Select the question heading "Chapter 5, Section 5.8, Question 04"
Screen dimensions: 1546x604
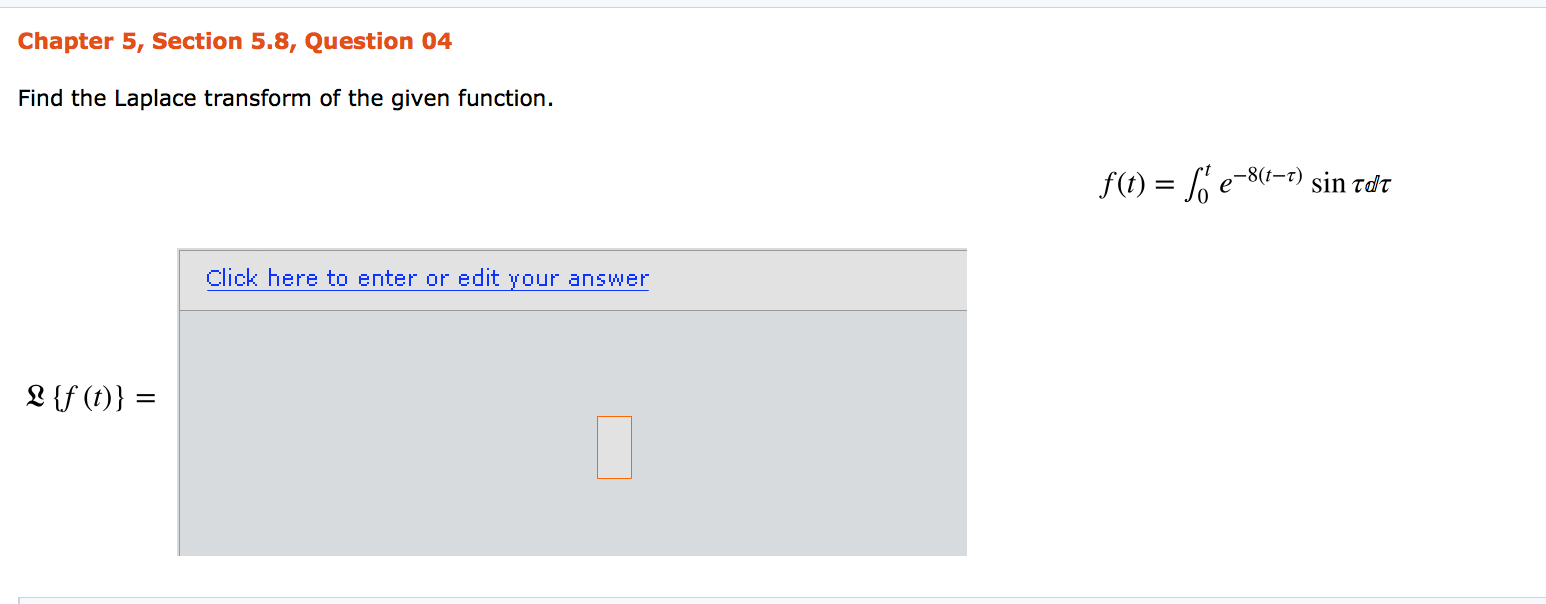point(235,41)
